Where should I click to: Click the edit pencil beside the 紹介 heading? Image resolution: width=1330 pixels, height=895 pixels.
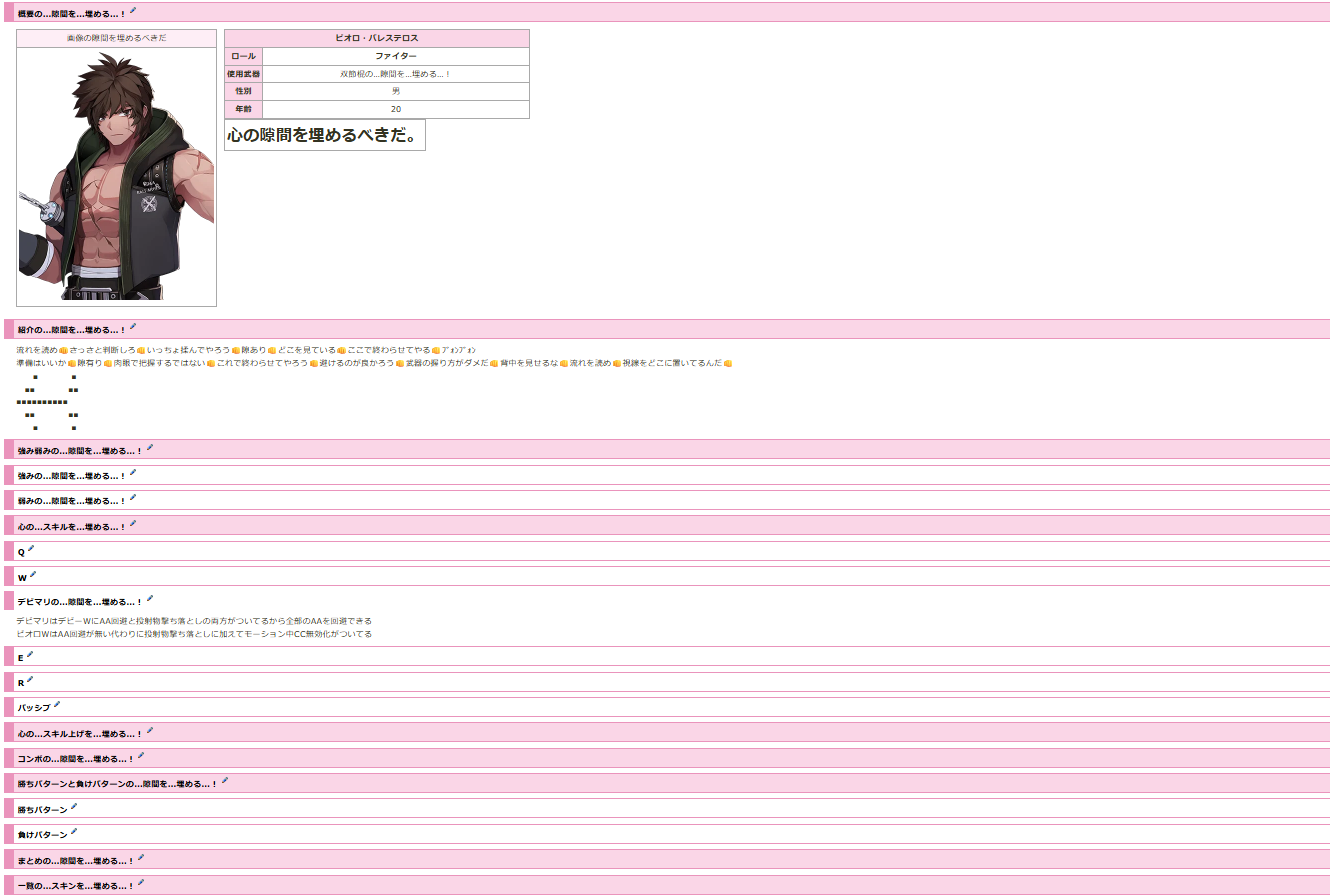click(133, 327)
